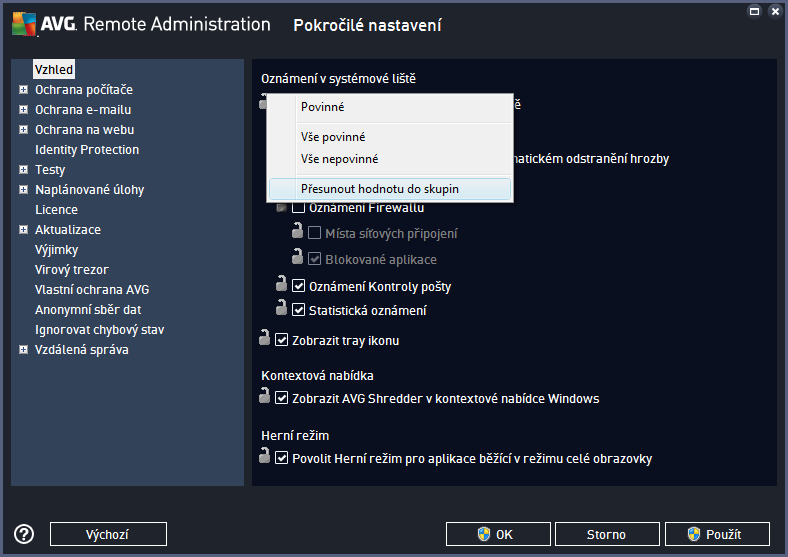Check the Oznámení Firewallu checkbox
Viewport: 788px width, 557px height.
(299, 207)
